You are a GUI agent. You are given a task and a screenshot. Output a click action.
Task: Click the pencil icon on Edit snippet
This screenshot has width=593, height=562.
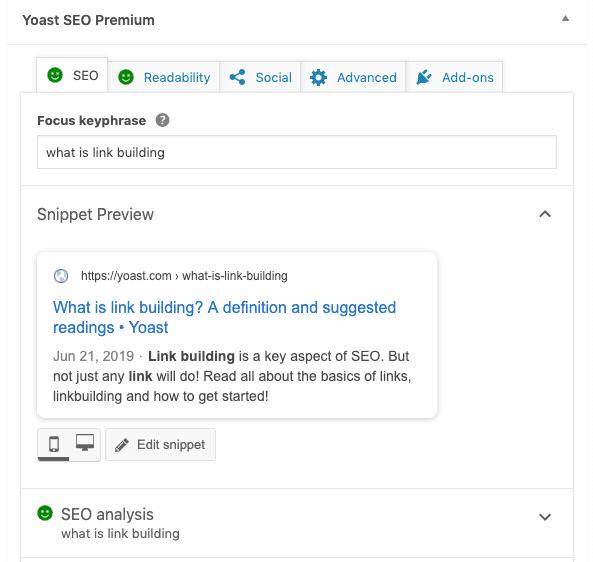point(122,445)
